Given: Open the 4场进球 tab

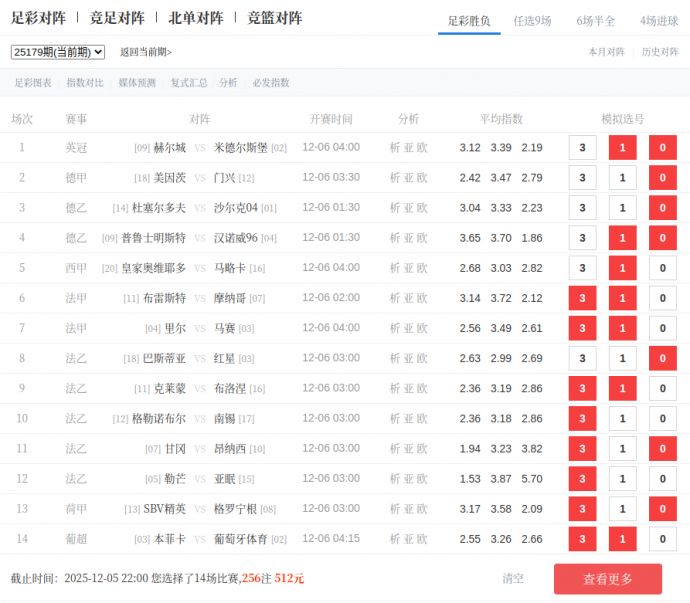Looking at the screenshot, I should 659,20.
